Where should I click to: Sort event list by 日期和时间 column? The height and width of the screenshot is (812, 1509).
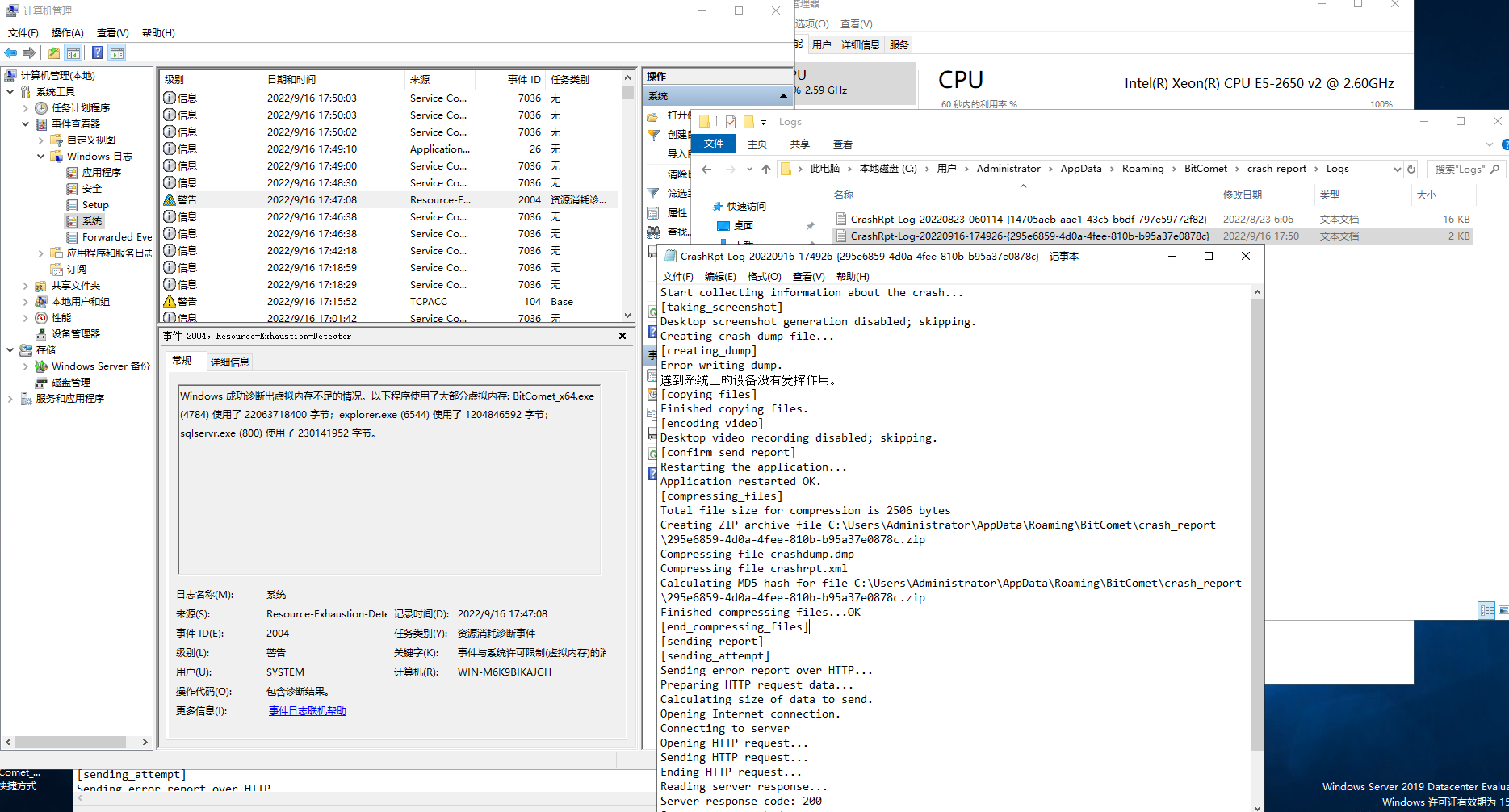[332, 79]
